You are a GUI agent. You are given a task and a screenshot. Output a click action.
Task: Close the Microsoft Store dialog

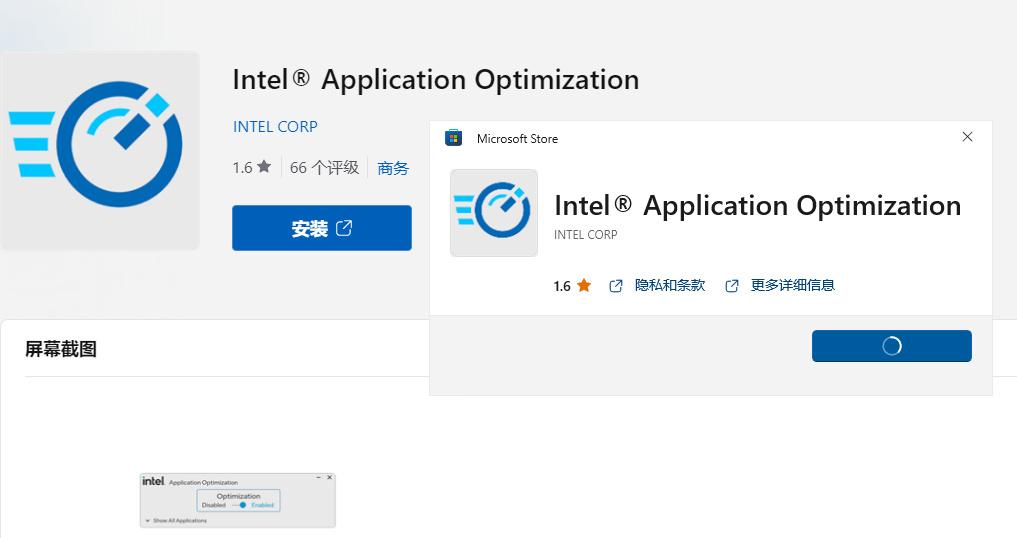[967, 137]
